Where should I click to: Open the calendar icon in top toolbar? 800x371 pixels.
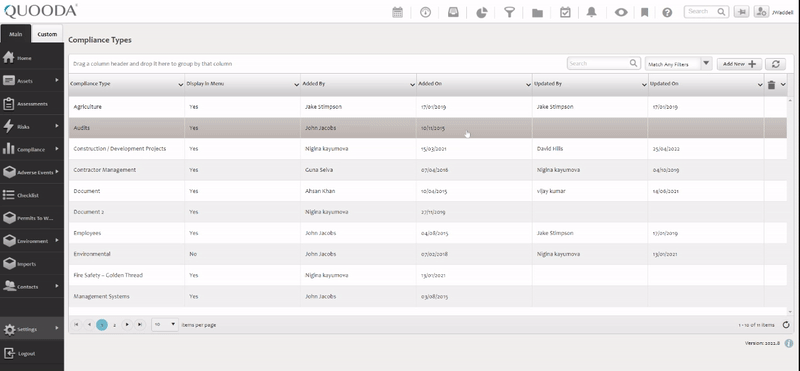tap(397, 12)
